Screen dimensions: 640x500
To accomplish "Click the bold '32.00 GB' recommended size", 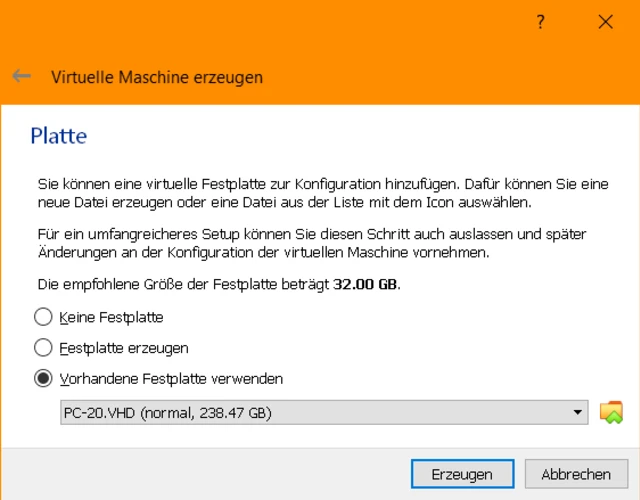I will [x=367, y=284].
